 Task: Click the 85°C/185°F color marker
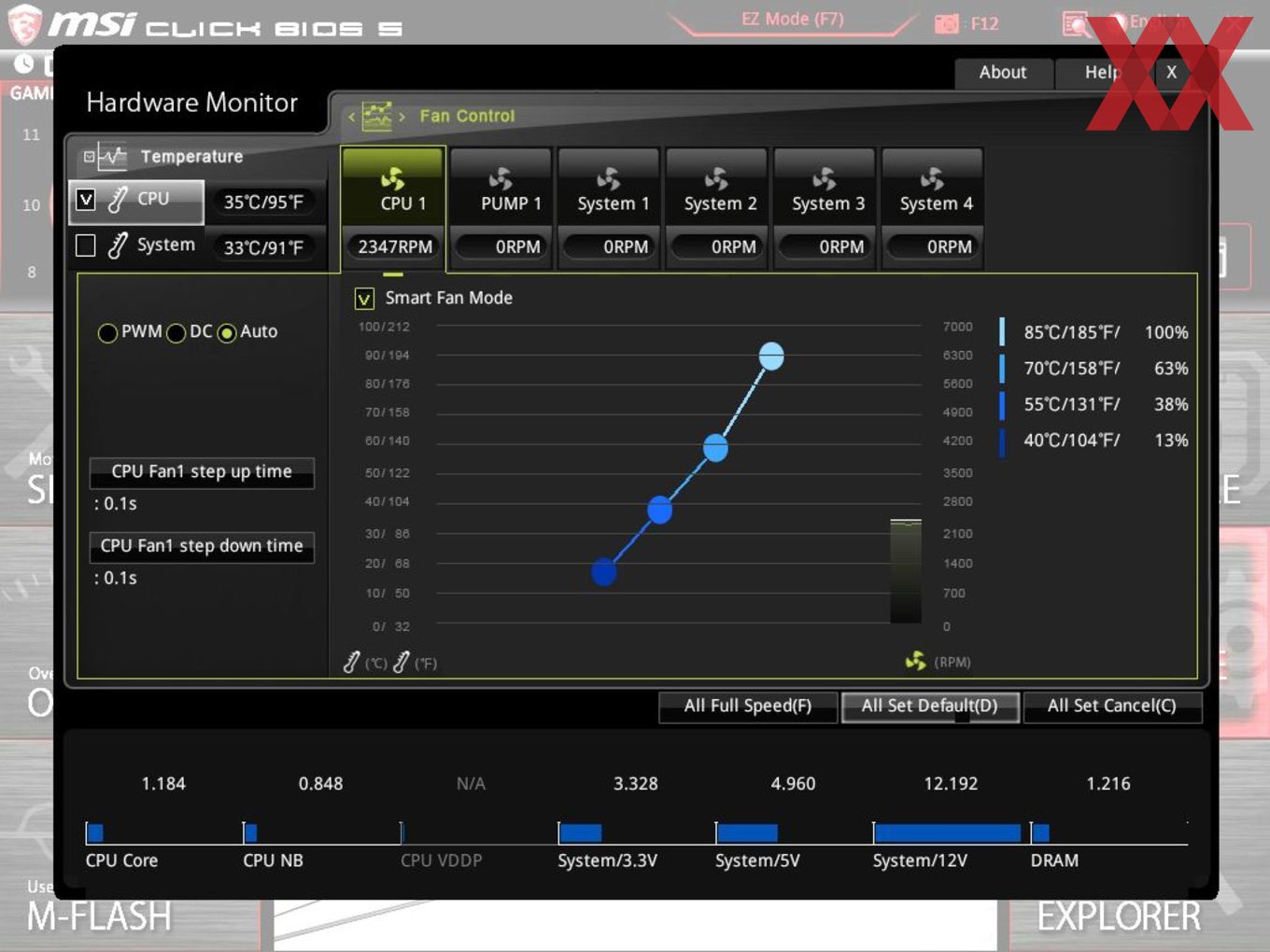coord(1002,331)
